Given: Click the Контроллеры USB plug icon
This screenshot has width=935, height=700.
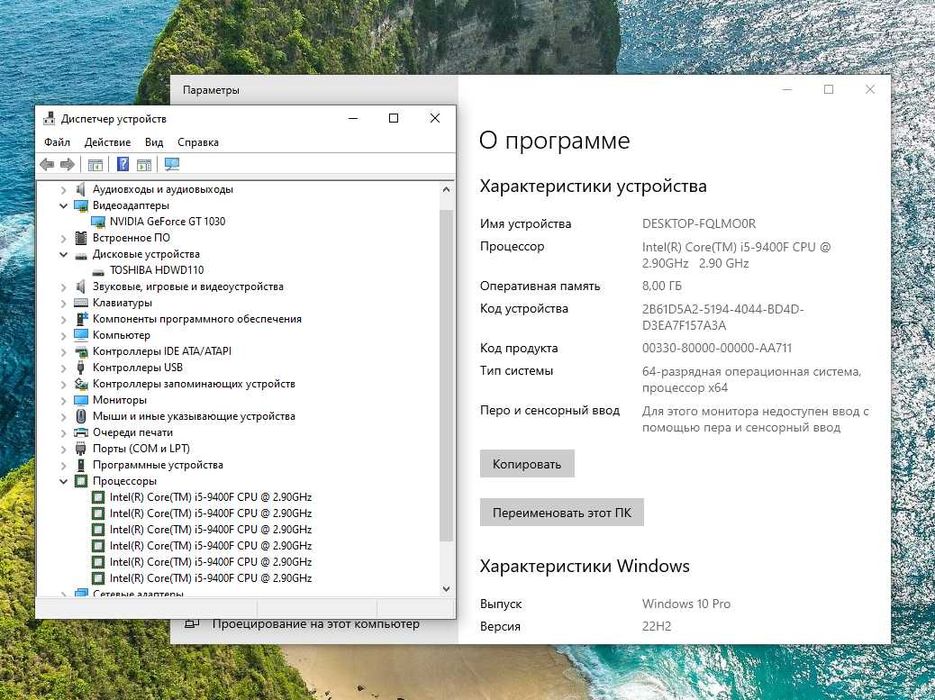Looking at the screenshot, I should coord(81,367).
